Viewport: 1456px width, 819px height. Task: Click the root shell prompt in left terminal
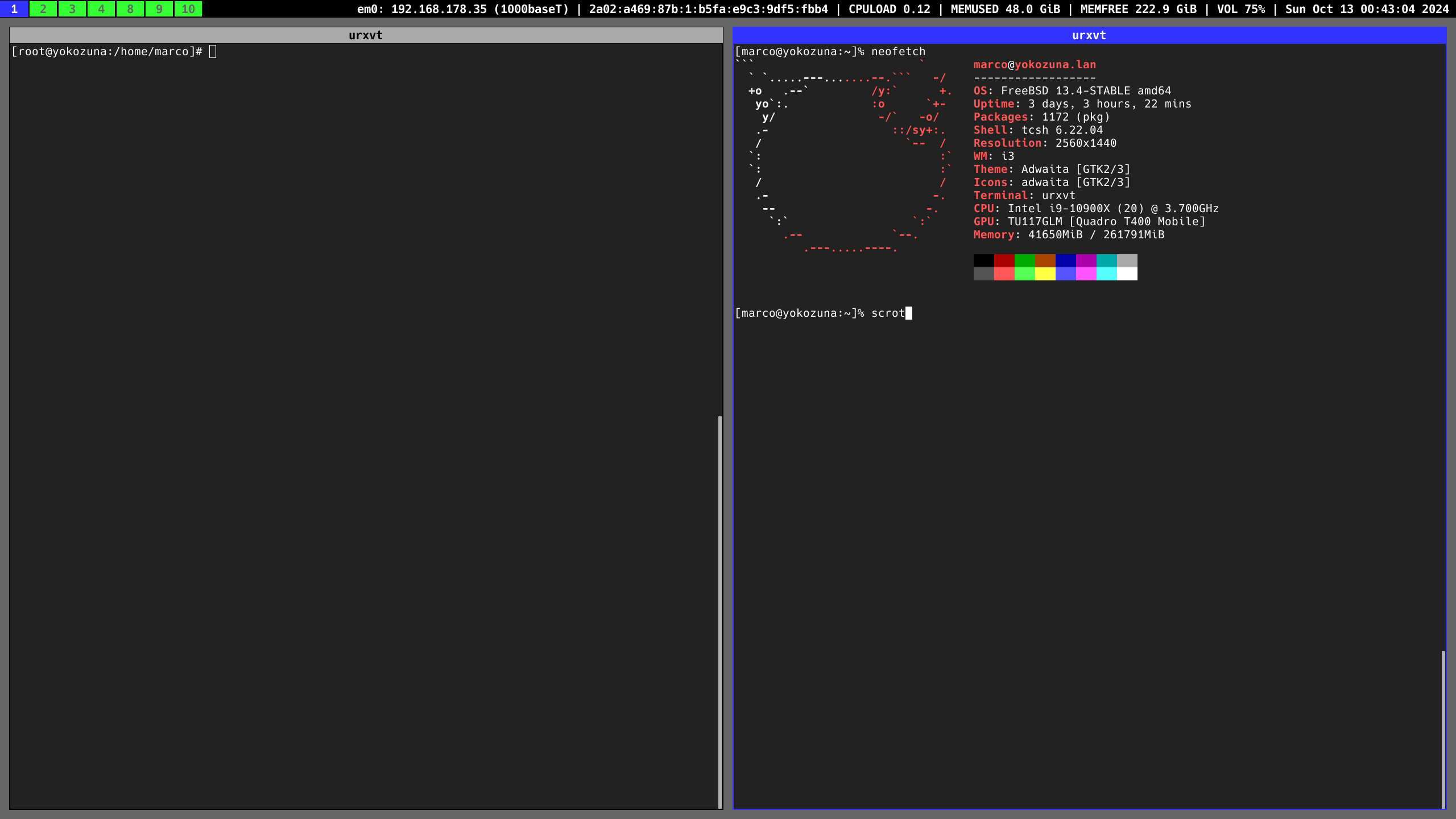[x=107, y=52]
